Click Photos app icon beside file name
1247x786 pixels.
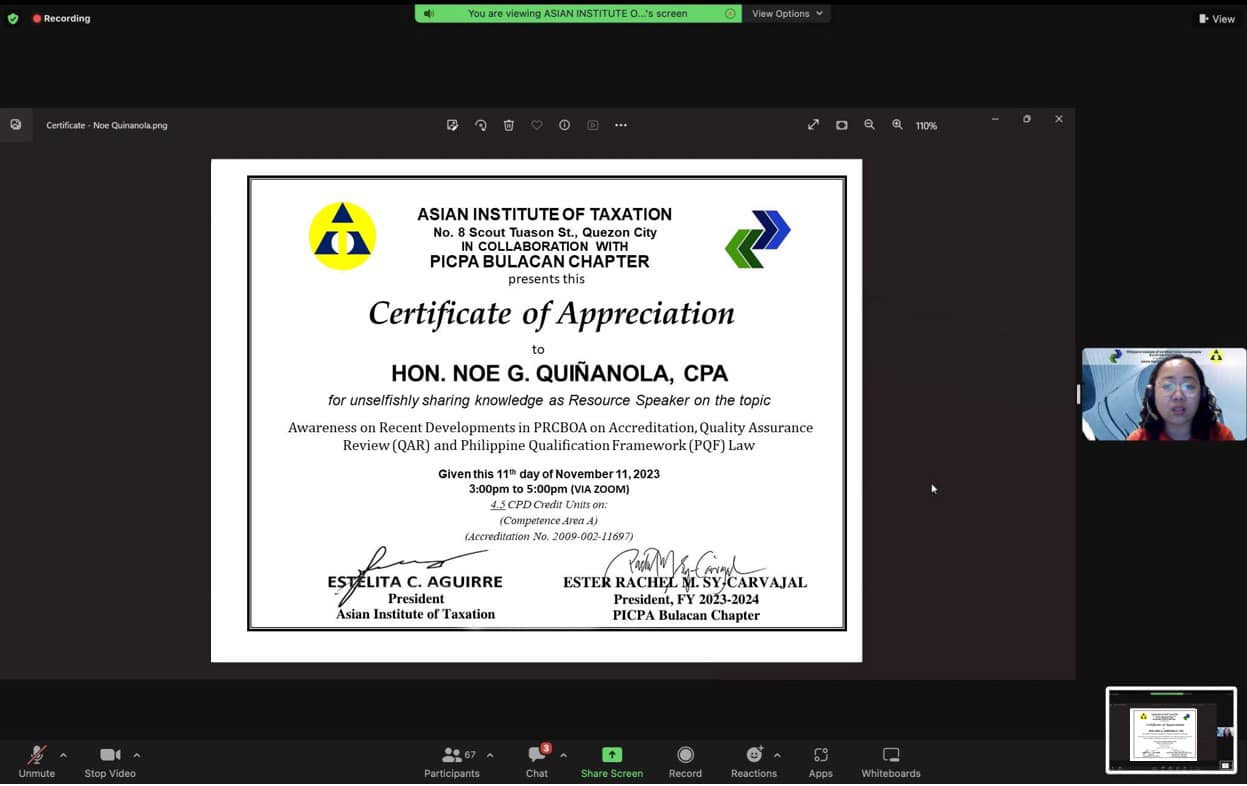click(16, 125)
